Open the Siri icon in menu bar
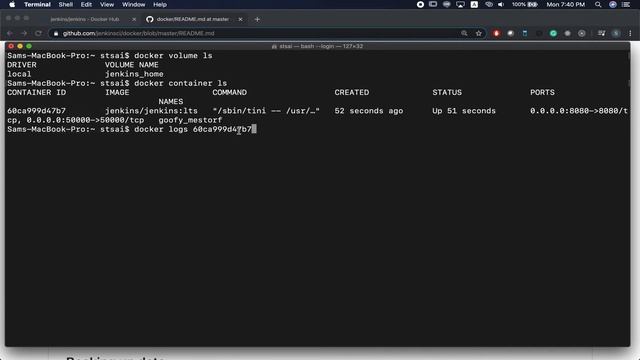Image resolution: width=640 pixels, height=360 pixels. pos(613,4)
